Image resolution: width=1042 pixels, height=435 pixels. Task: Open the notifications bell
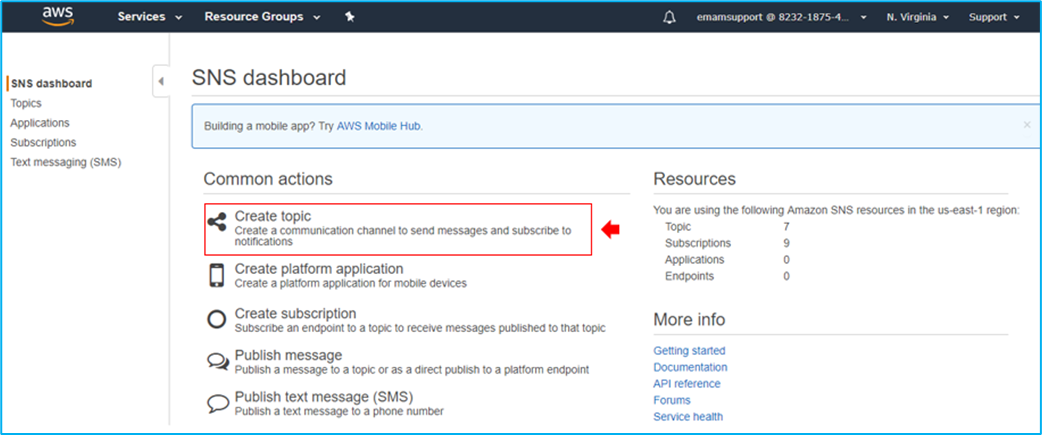669,17
